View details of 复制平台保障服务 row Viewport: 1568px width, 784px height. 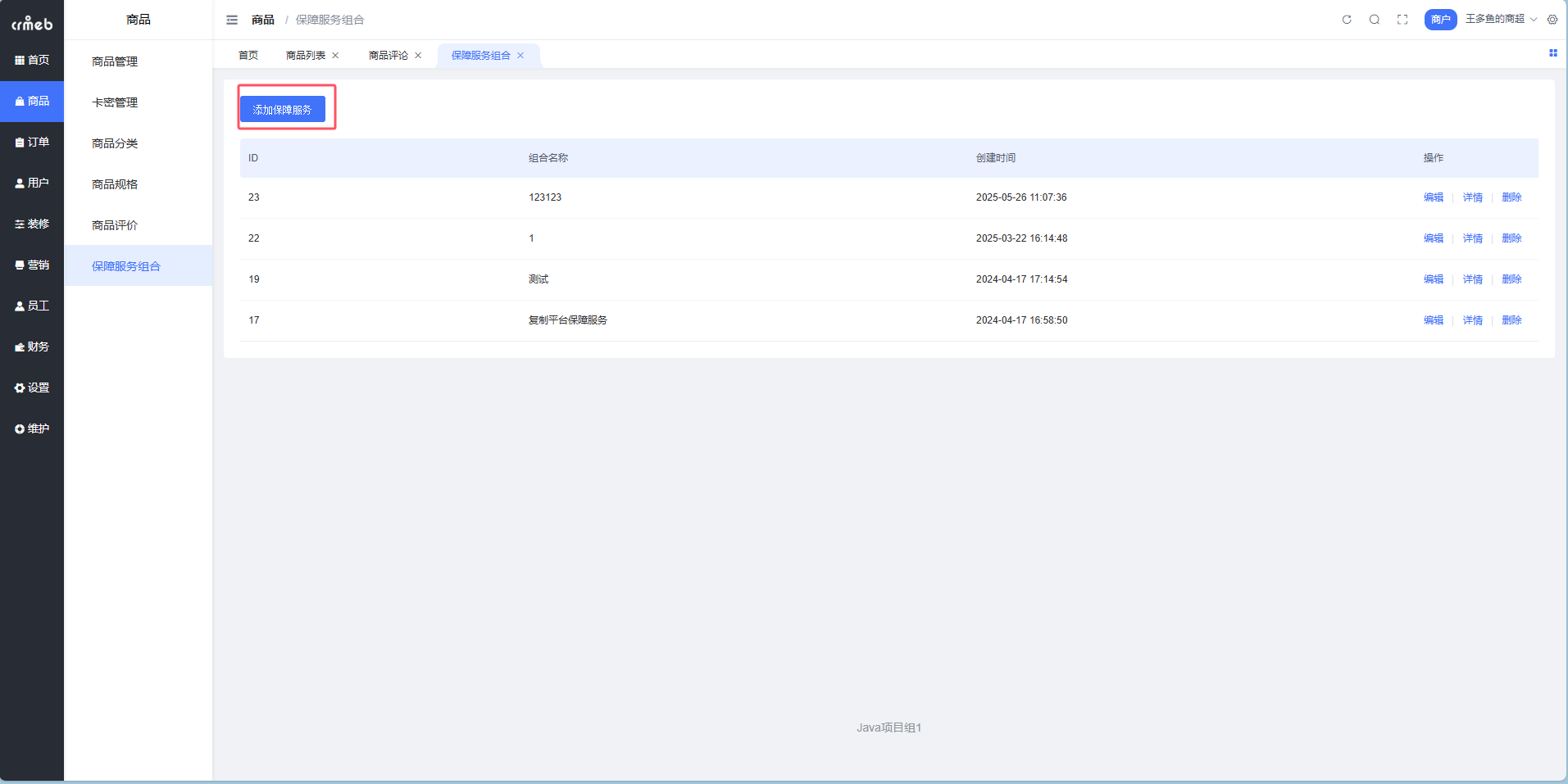(1472, 320)
